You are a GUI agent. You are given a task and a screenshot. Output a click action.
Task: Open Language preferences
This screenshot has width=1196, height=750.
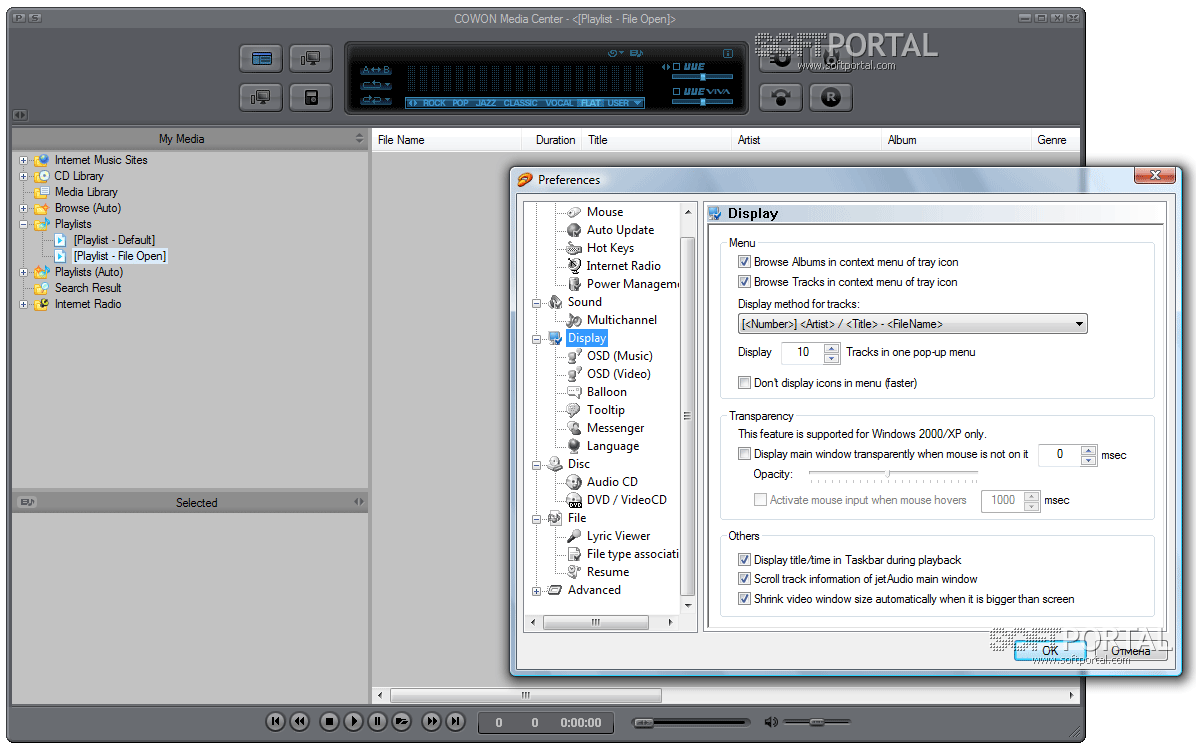[612, 446]
